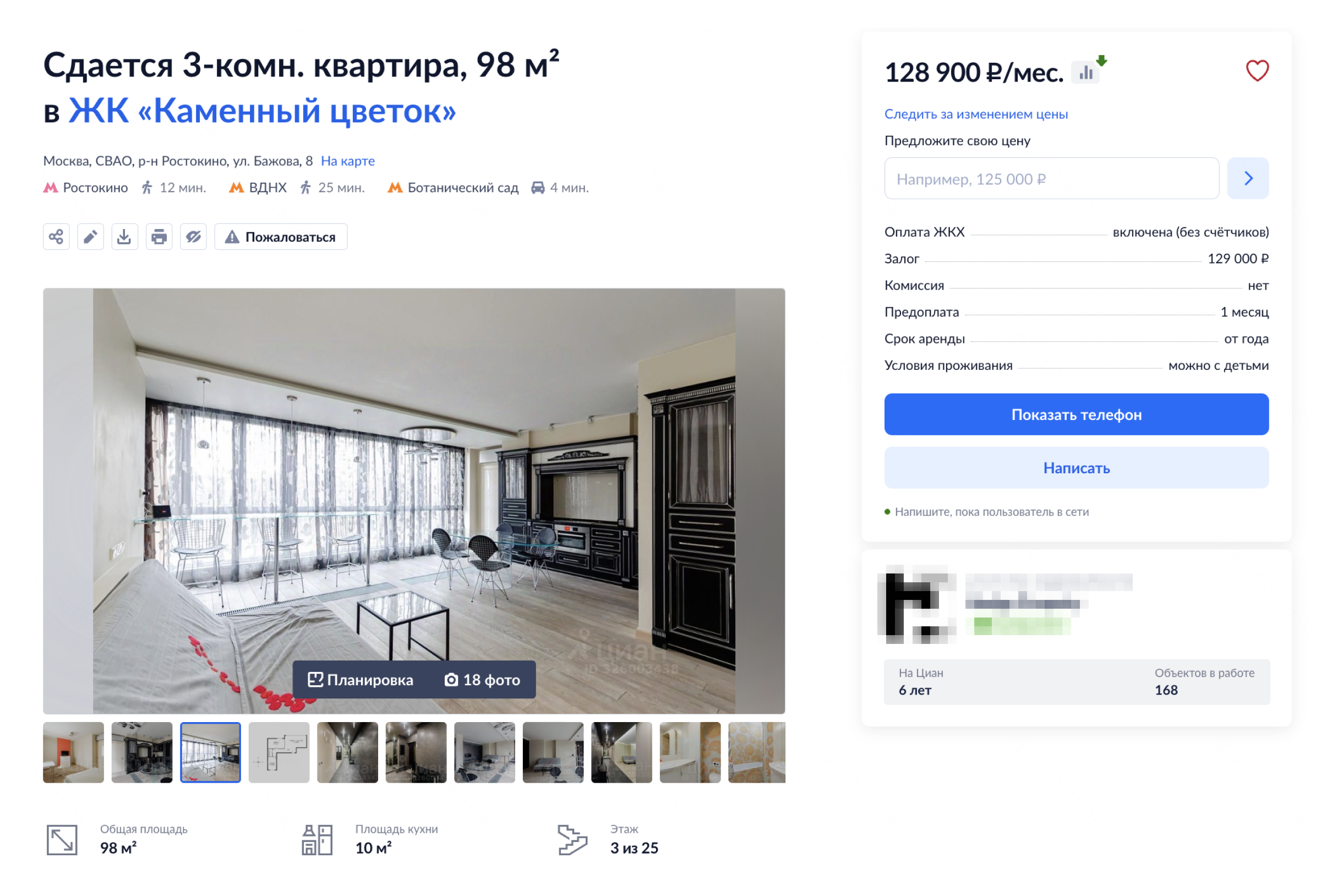Hide this listing with crossed-eye icon

(x=193, y=237)
